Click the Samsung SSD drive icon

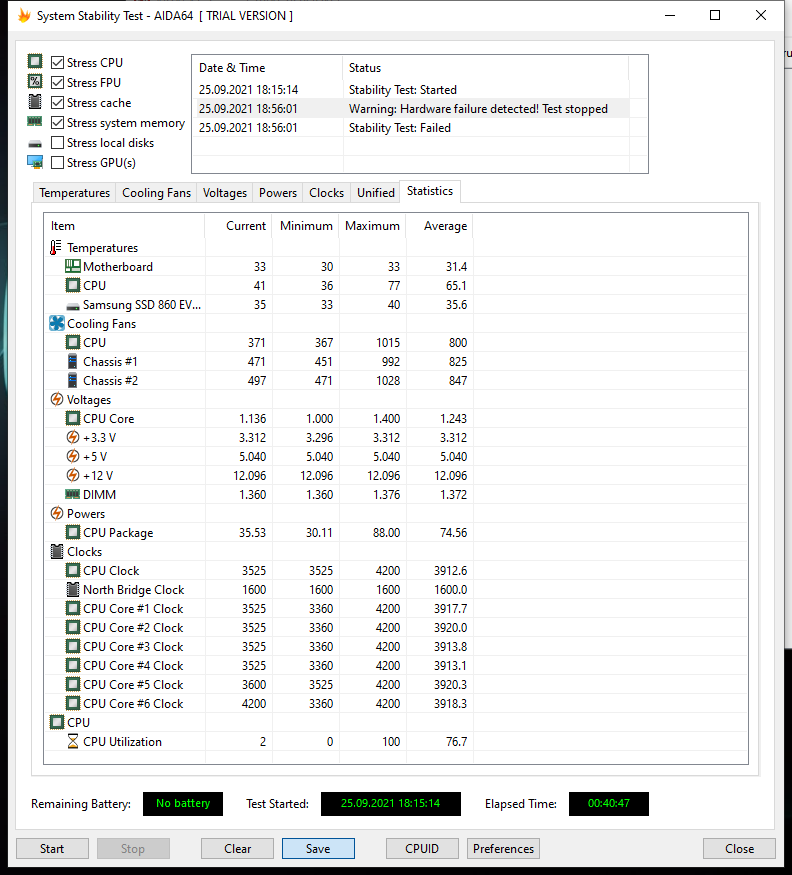pyautogui.click(x=73, y=306)
